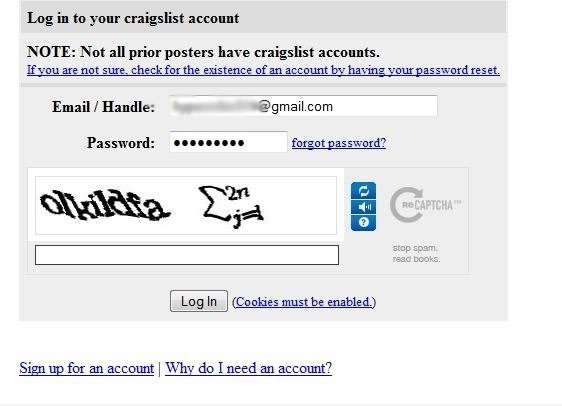562x406 pixels.
Task: Open 'Why do I need an account?' link
Action: click(248, 368)
